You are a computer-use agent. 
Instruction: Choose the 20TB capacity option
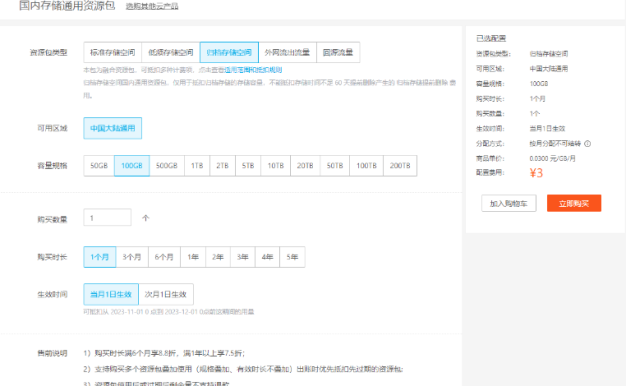[x=305, y=166]
